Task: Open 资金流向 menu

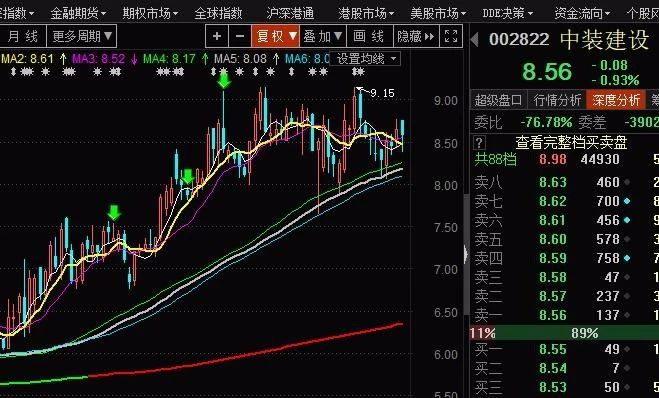Action: [x=582, y=13]
